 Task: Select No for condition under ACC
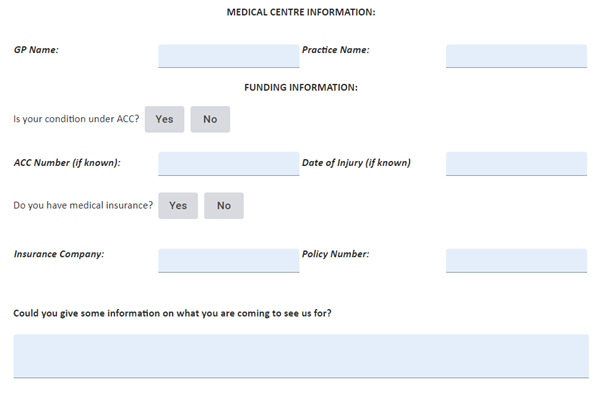click(210, 119)
